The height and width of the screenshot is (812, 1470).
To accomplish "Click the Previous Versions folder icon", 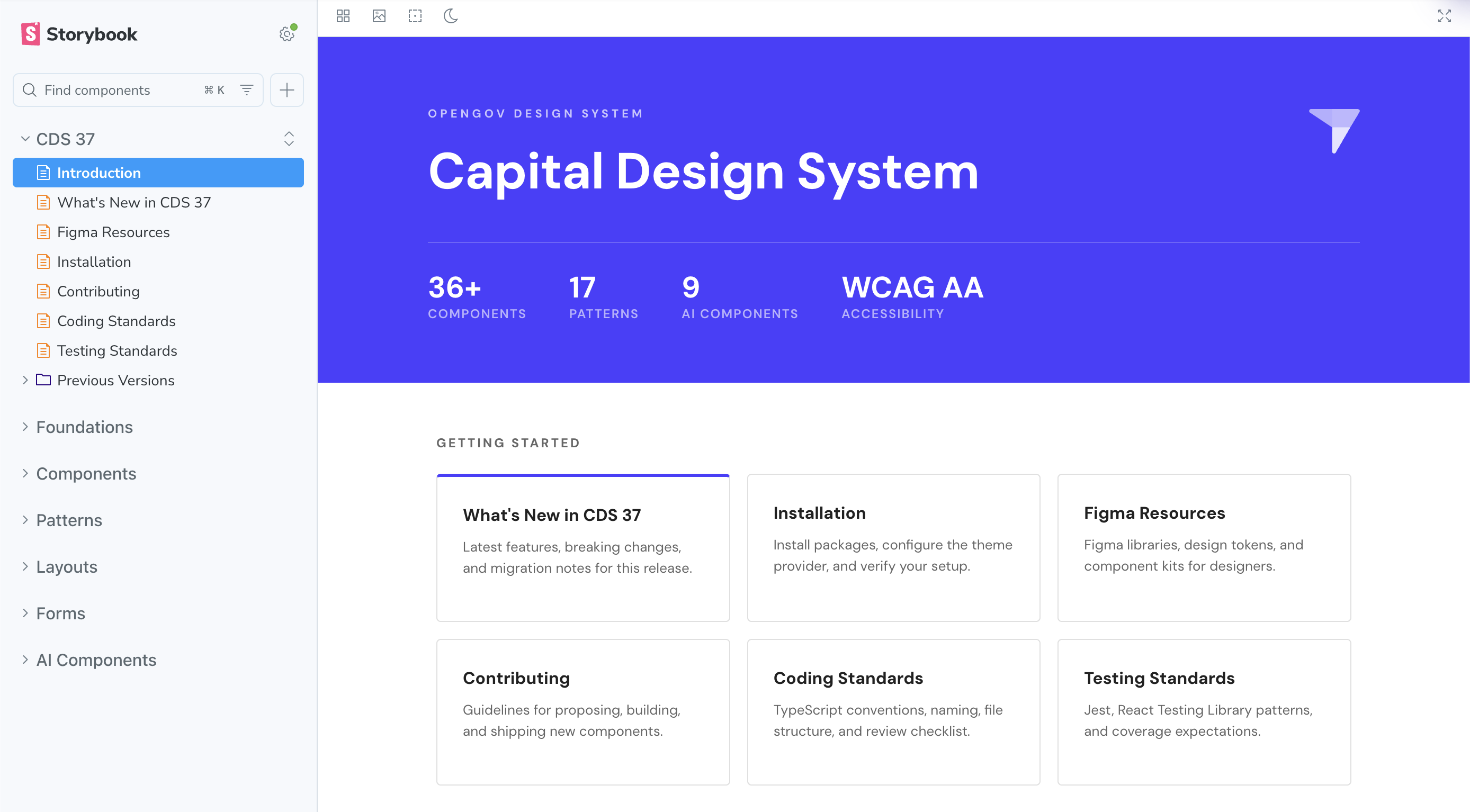I will [x=43, y=380].
